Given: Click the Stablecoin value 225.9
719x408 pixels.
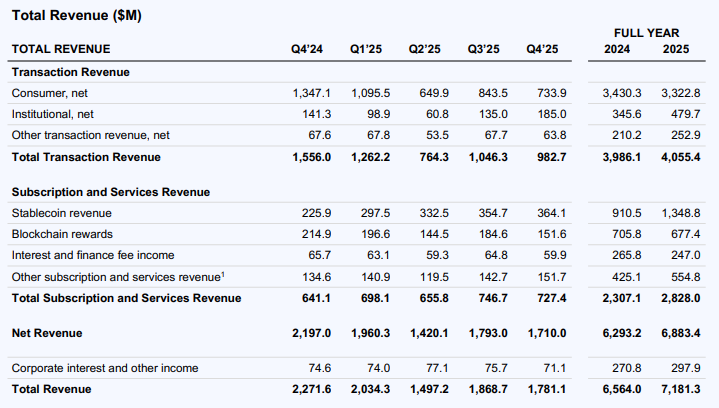Looking at the screenshot, I should (316, 213).
